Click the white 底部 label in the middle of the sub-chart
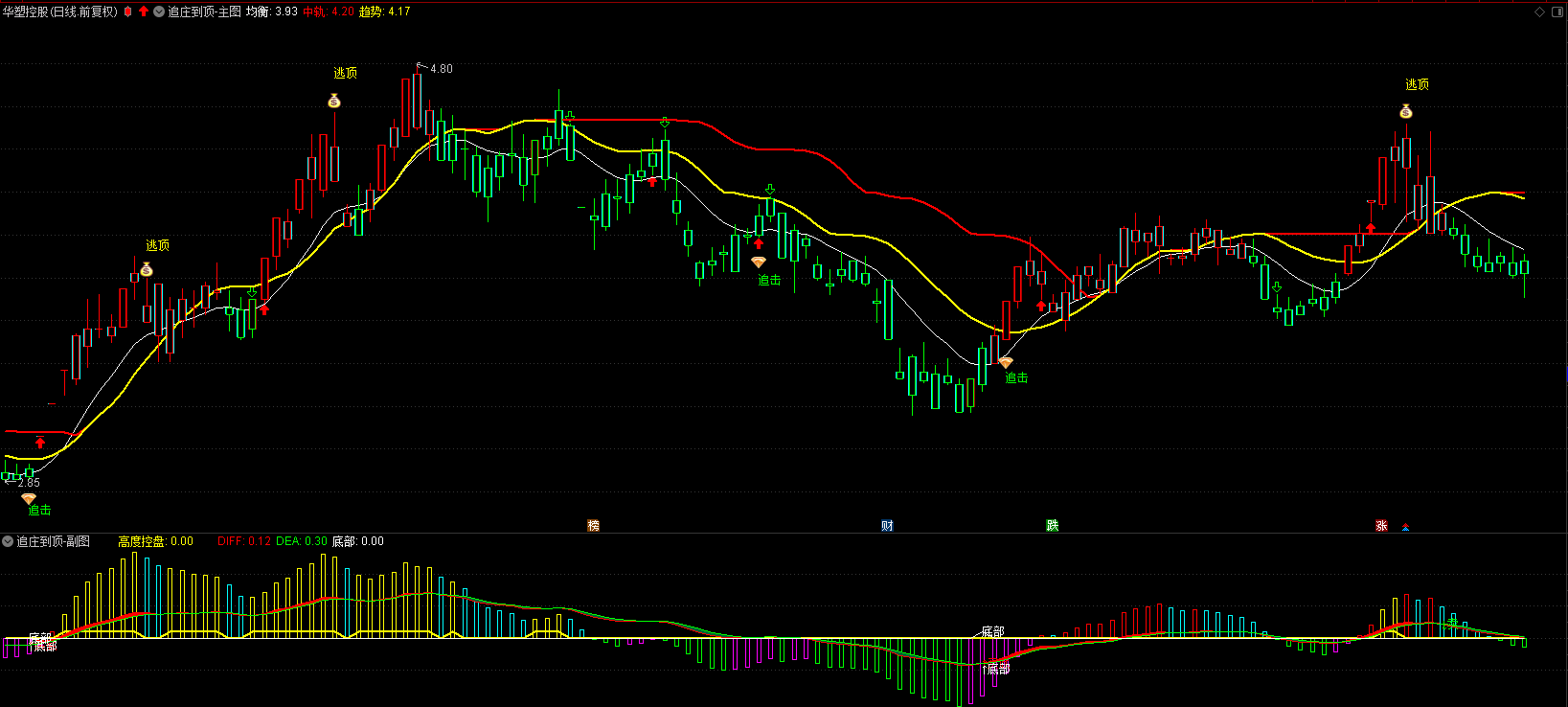 pyautogui.click(x=993, y=632)
